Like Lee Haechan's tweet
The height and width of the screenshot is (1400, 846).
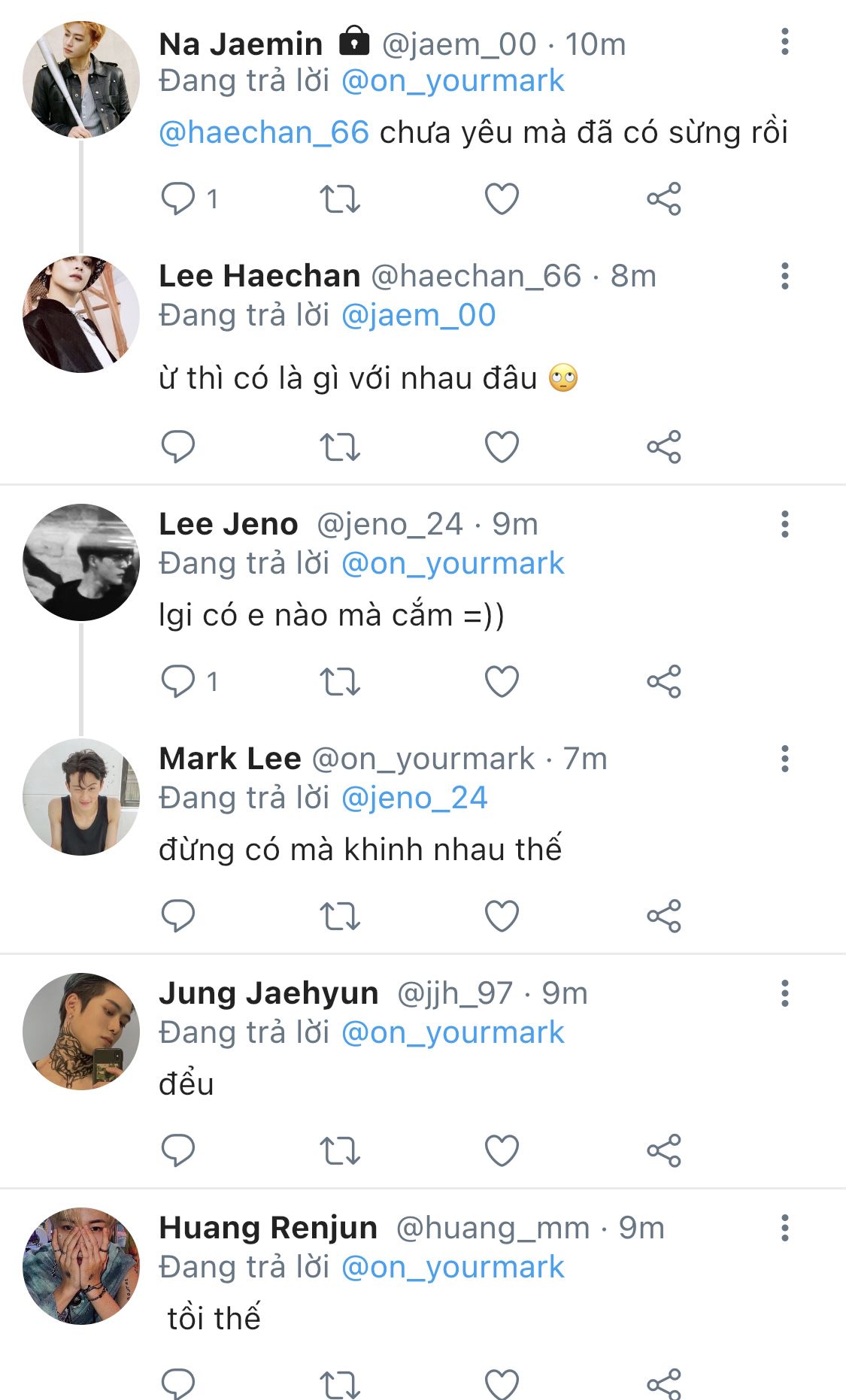502,447
